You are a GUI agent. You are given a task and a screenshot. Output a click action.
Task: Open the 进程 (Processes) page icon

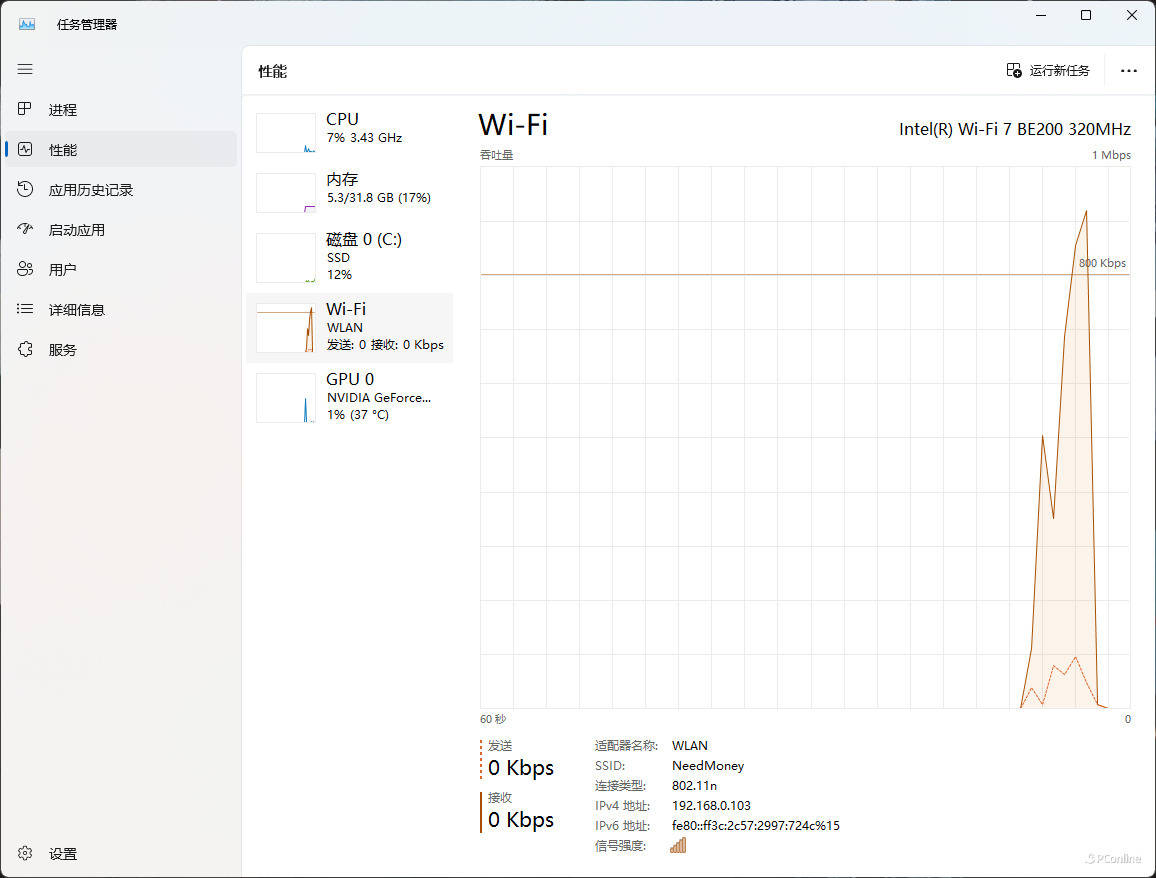(26, 109)
